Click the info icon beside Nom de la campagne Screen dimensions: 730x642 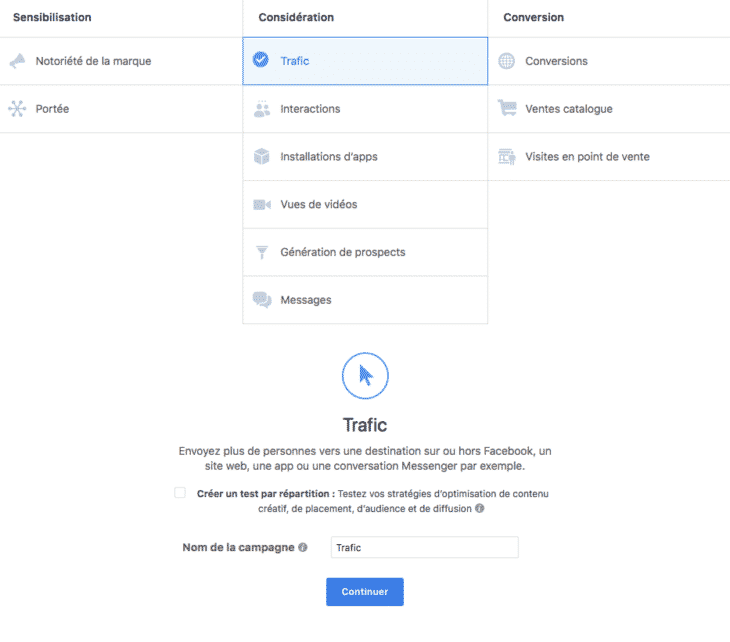pos(304,548)
